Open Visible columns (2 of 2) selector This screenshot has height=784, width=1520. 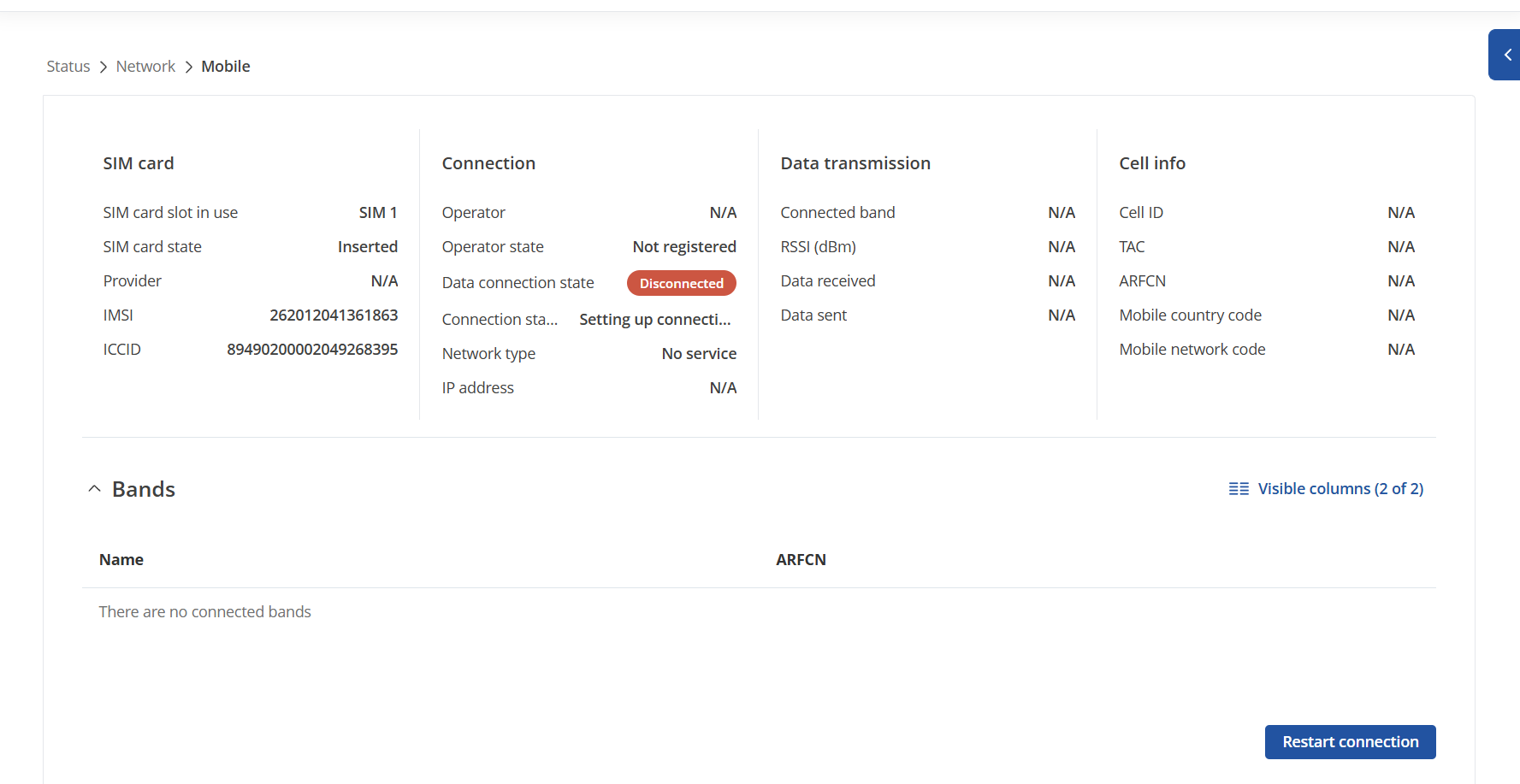click(x=1326, y=489)
